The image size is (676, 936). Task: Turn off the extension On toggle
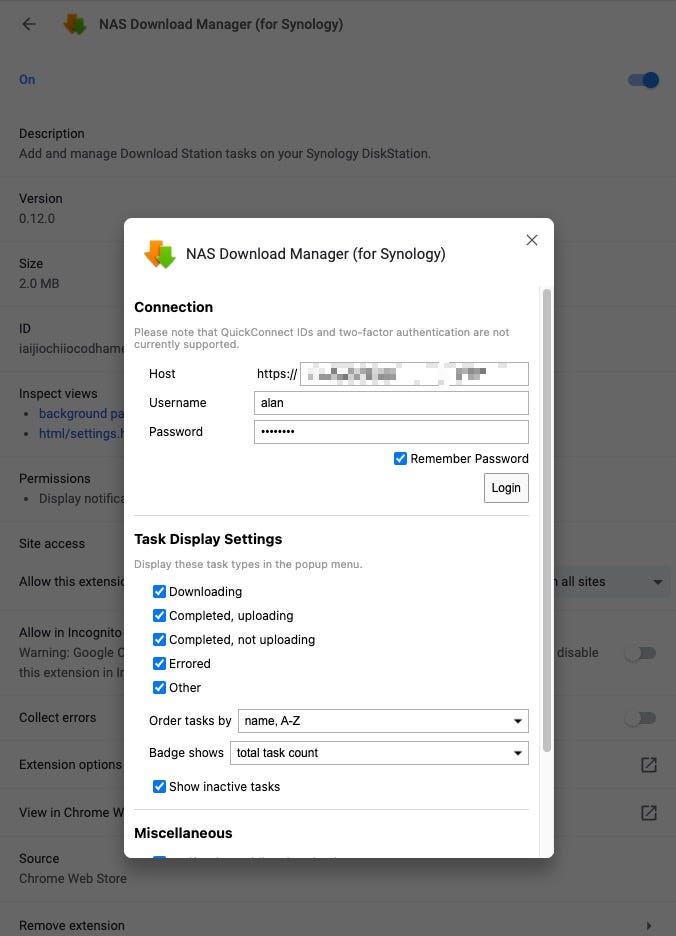tap(643, 79)
